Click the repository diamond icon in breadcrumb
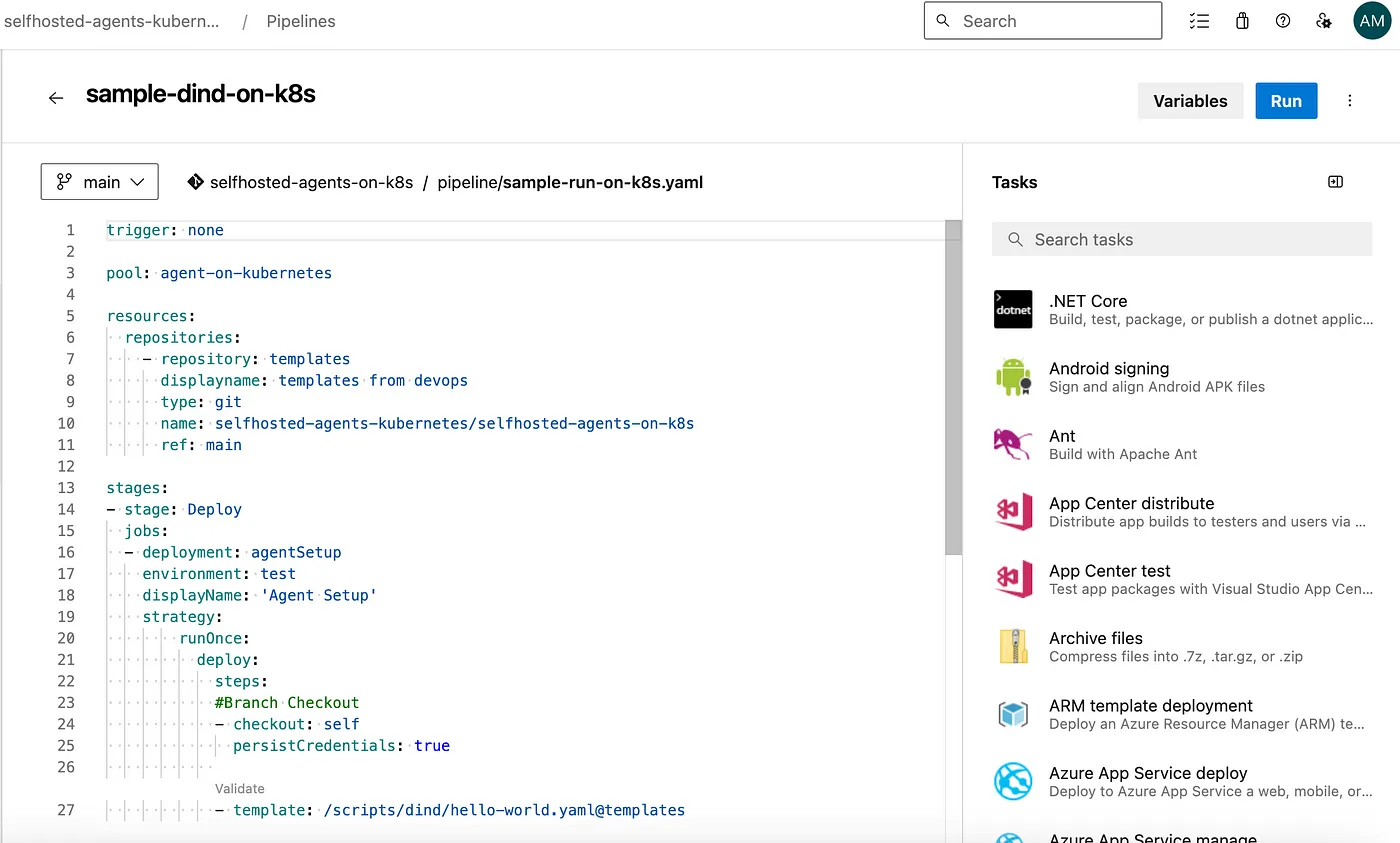This screenshot has width=1400, height=843. tap(195, 182)
